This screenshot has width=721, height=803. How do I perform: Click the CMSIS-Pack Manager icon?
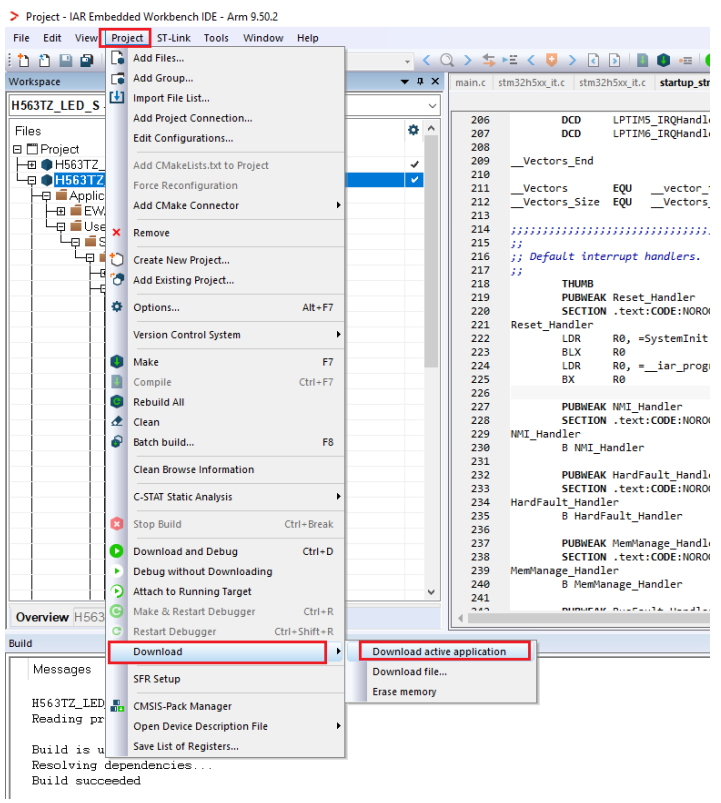point(117,706)
